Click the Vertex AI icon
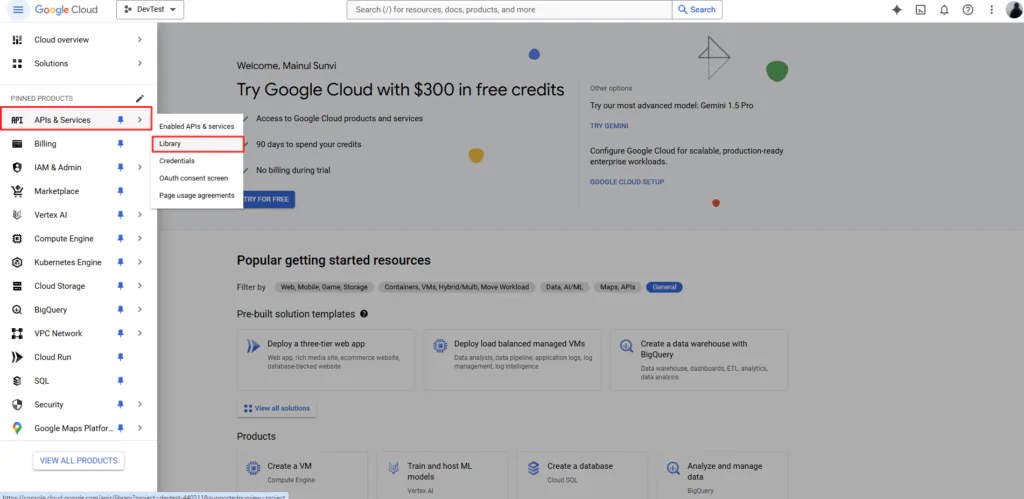The image size is (1024, 499). [18, 215]
